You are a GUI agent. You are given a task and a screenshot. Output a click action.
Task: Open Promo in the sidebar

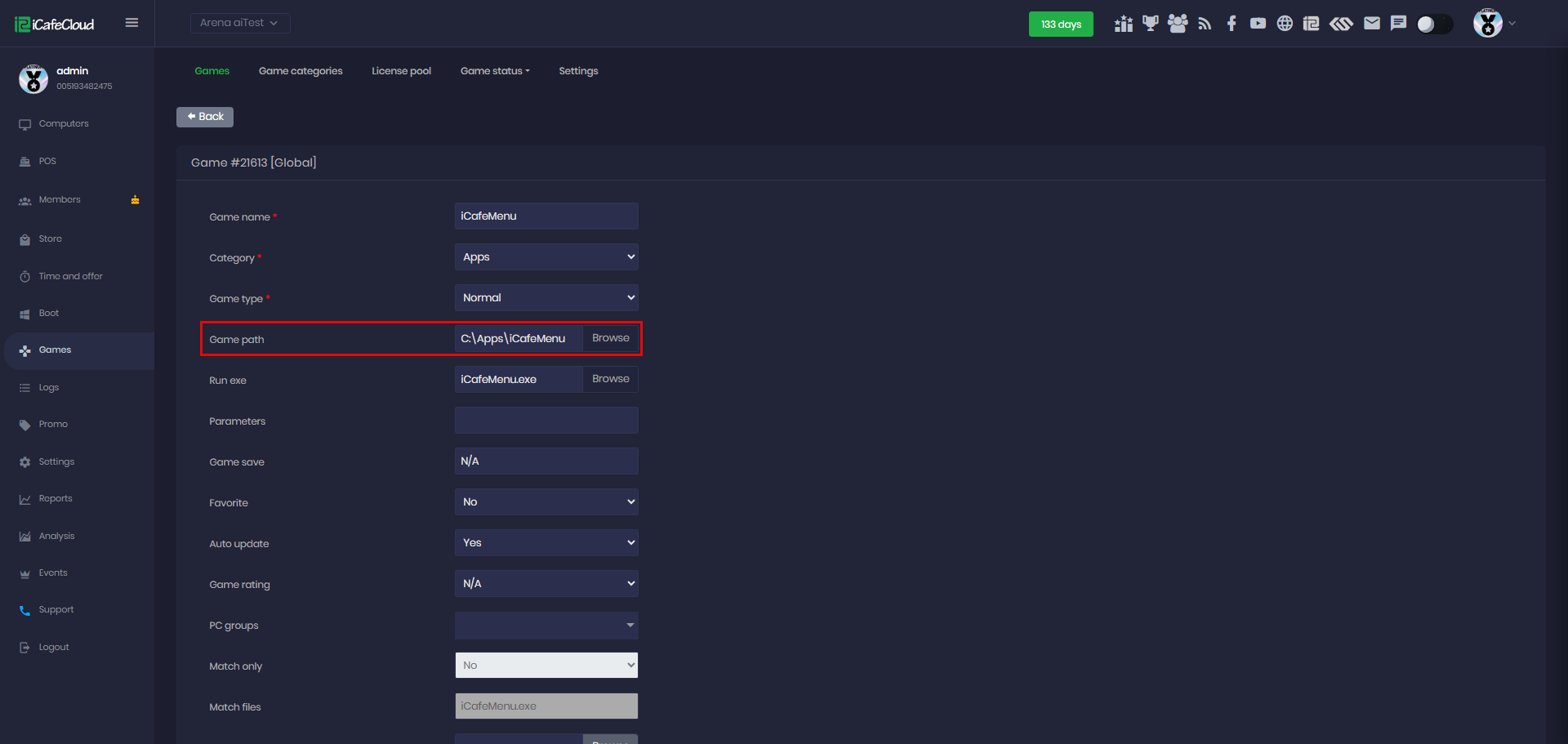[x=53, y=425]
